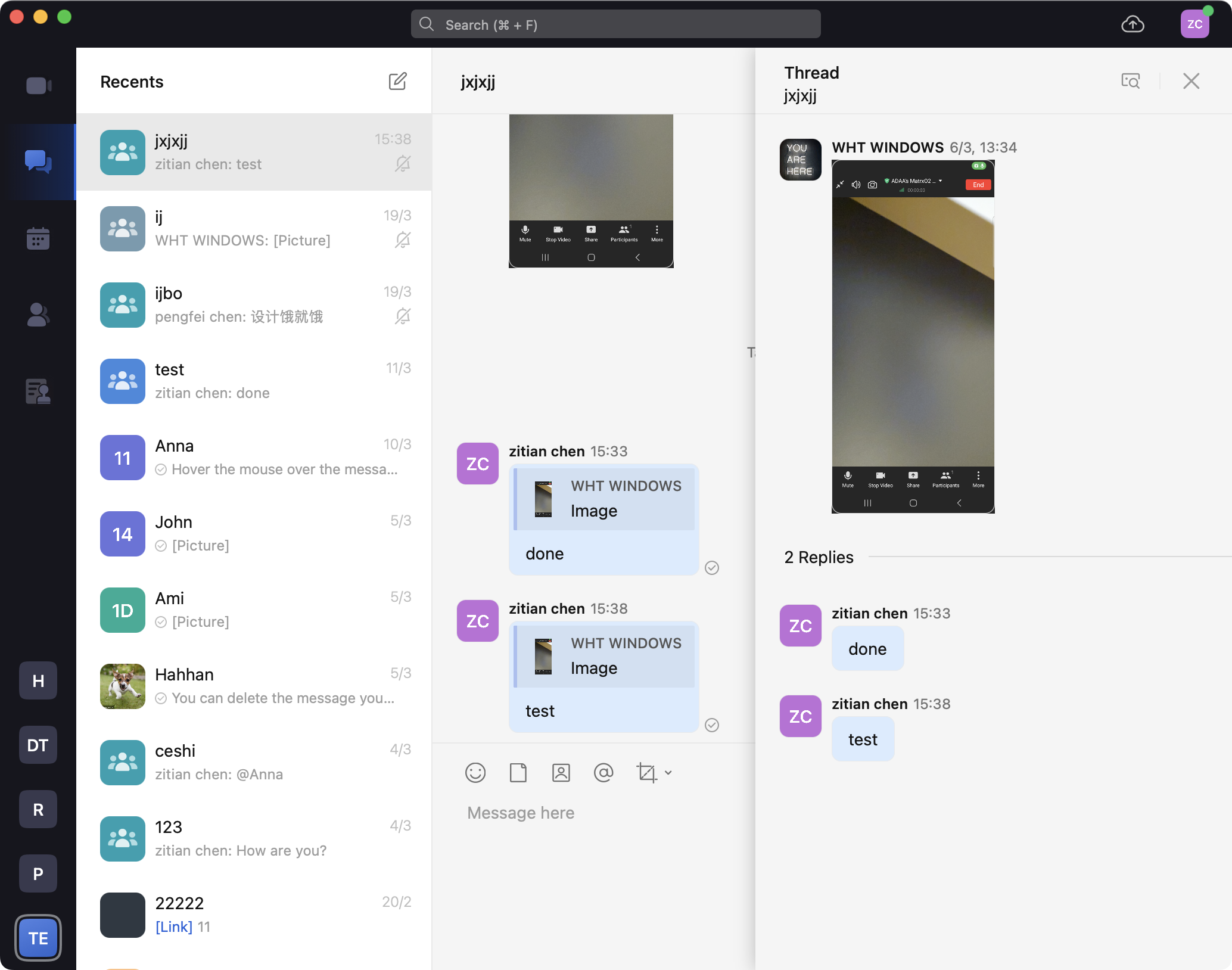The height and width of the screenshot is (970, 1232).
Task: Close the Thread panel
Action: point(1191,81)
